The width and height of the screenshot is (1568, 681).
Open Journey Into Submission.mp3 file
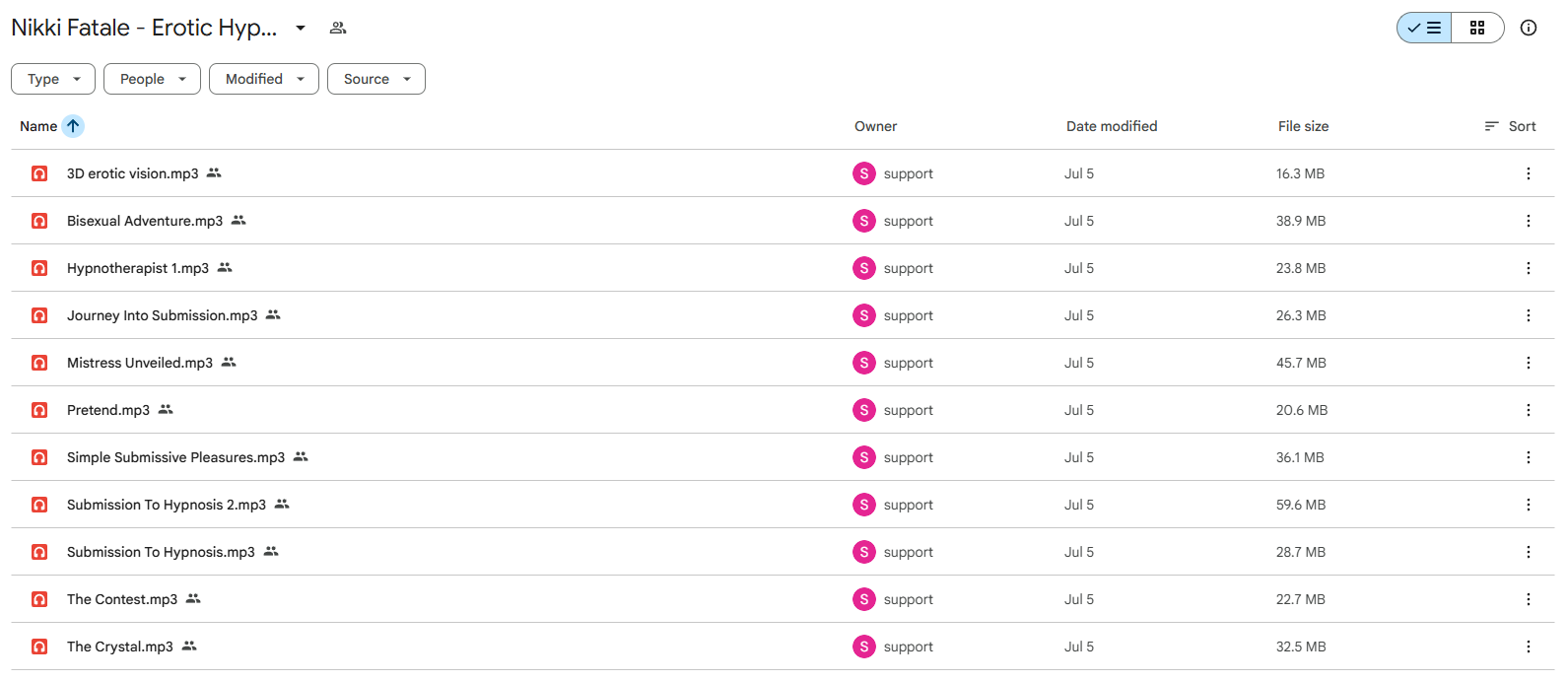162,315
